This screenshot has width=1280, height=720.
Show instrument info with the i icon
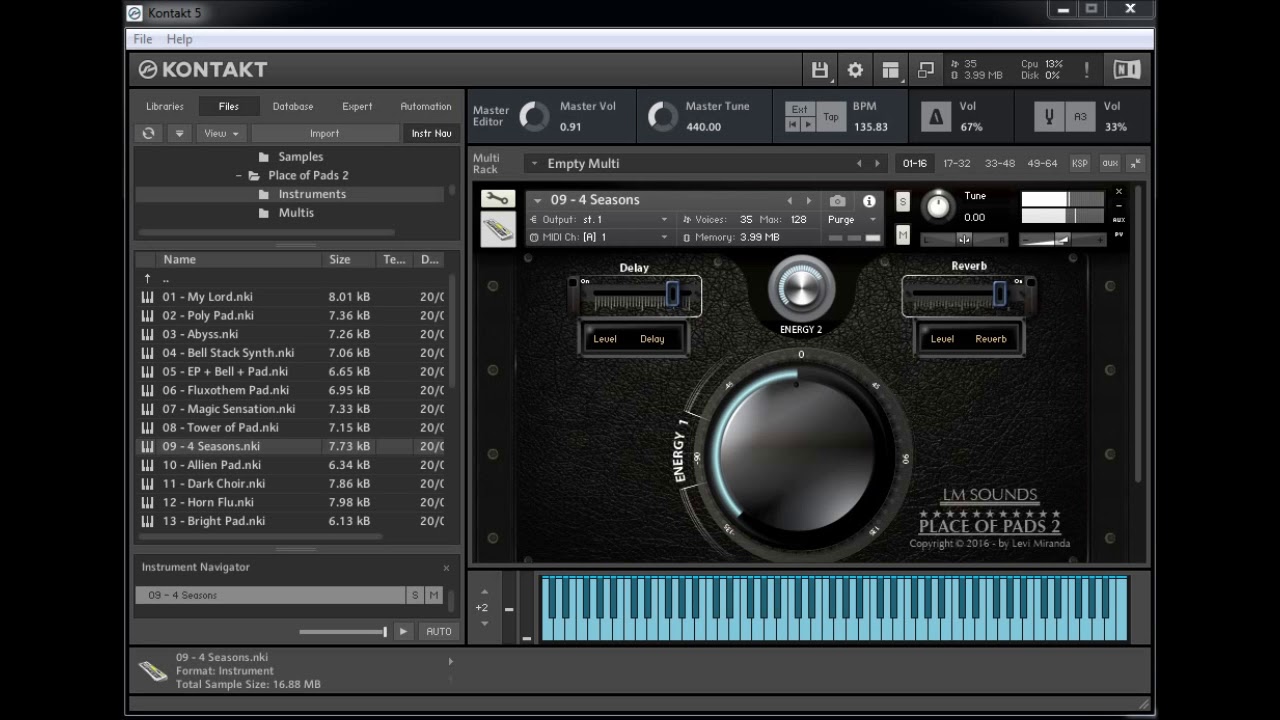869,201
